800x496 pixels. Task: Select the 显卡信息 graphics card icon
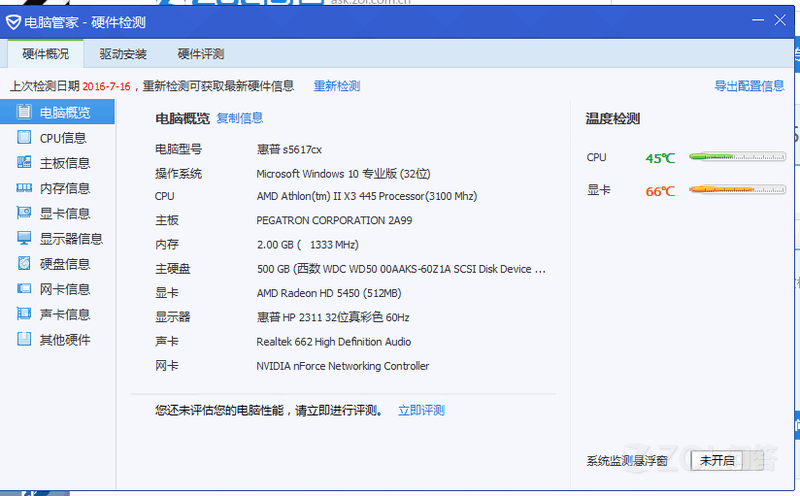[24, 212]
